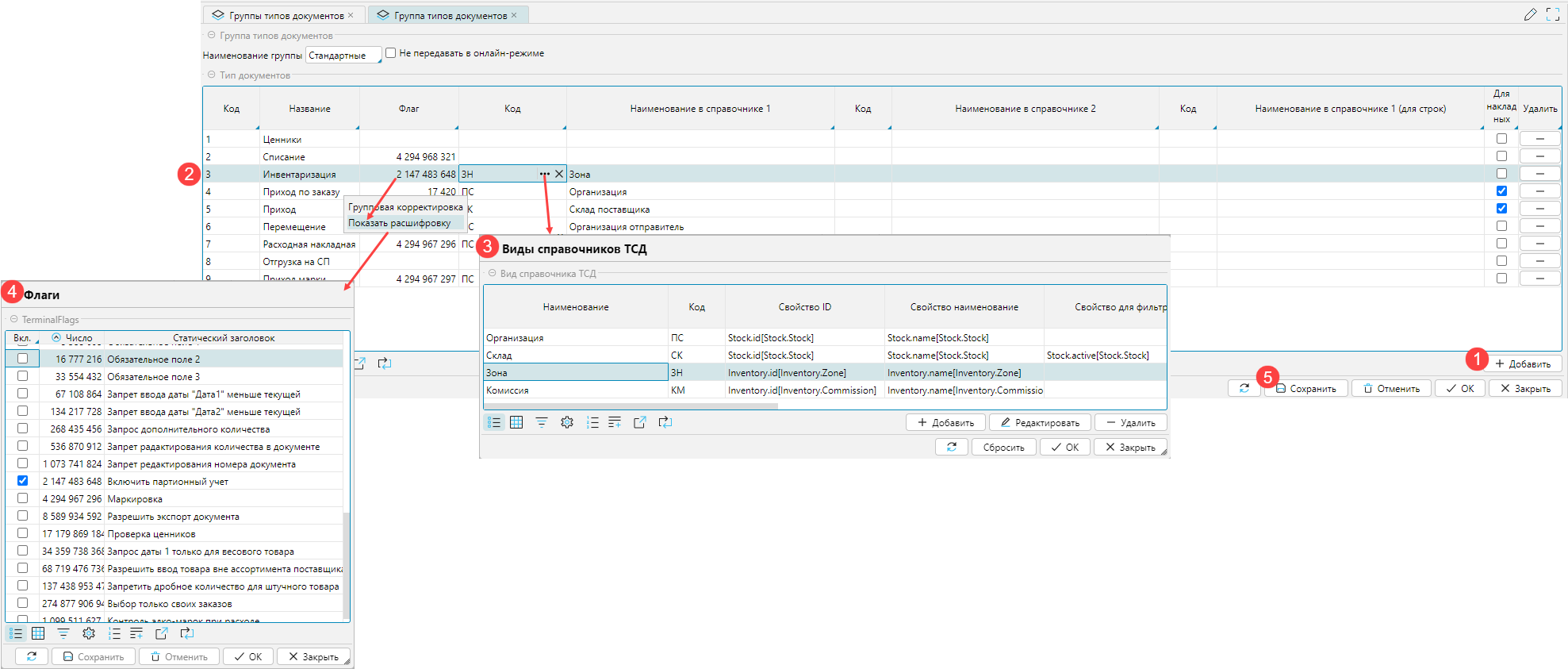1568x669 pixels.
Task: Open settings gear in Флаги toolbar
Action: coord(89,633)
